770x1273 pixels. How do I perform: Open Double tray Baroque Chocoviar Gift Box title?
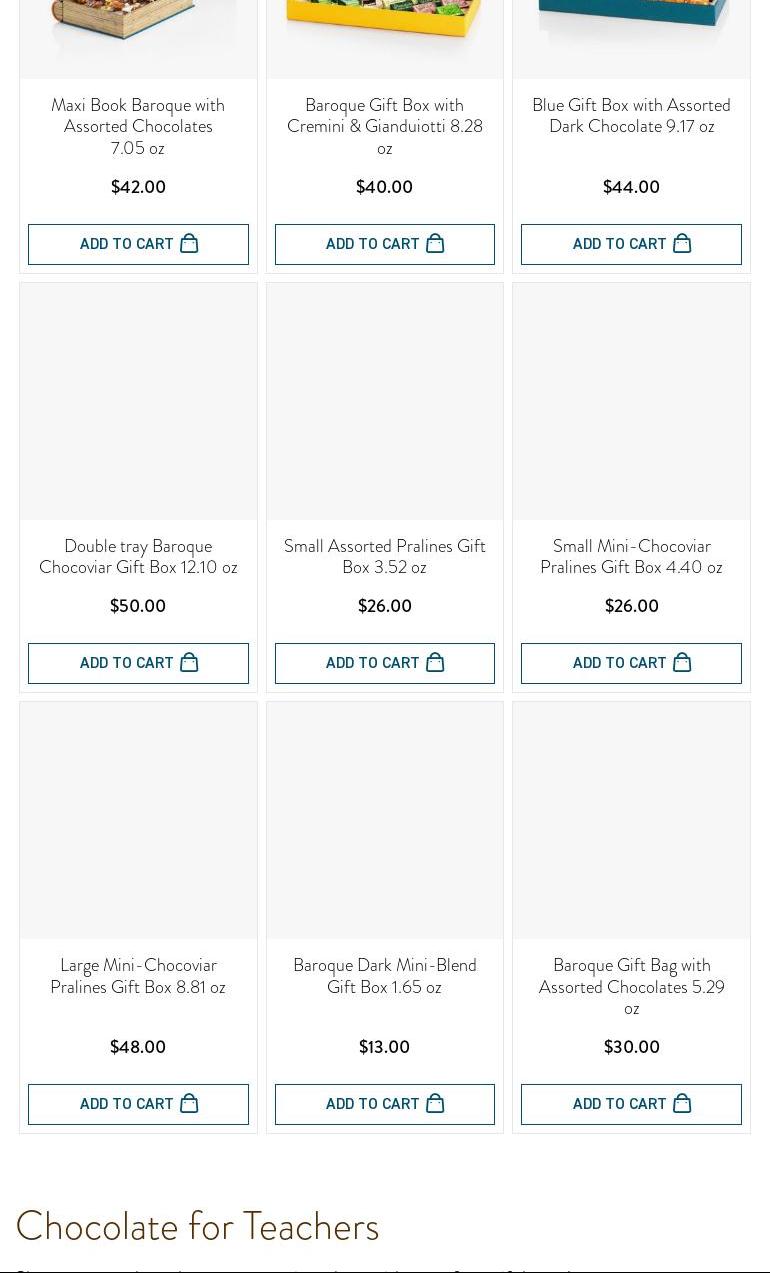coord(138,557)
